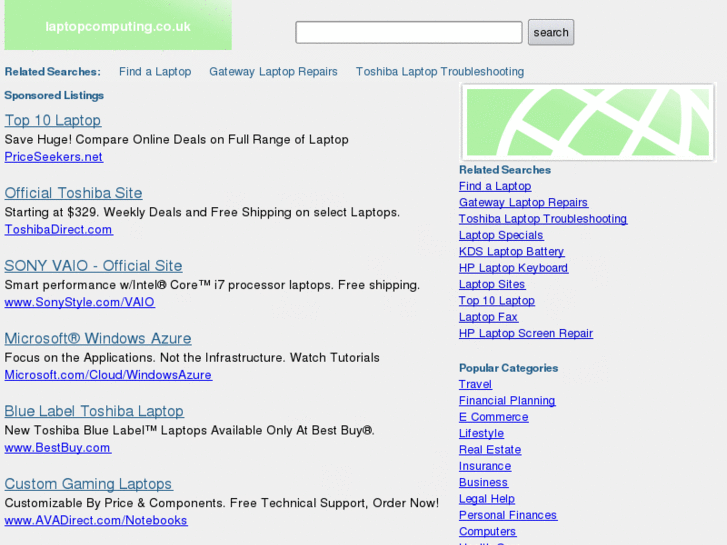Image resolution: width=727 pixels, height=545 pixels.
Task: Open the Top 10 Laptop sponsored listing title
Action: (x=53, y=120)
